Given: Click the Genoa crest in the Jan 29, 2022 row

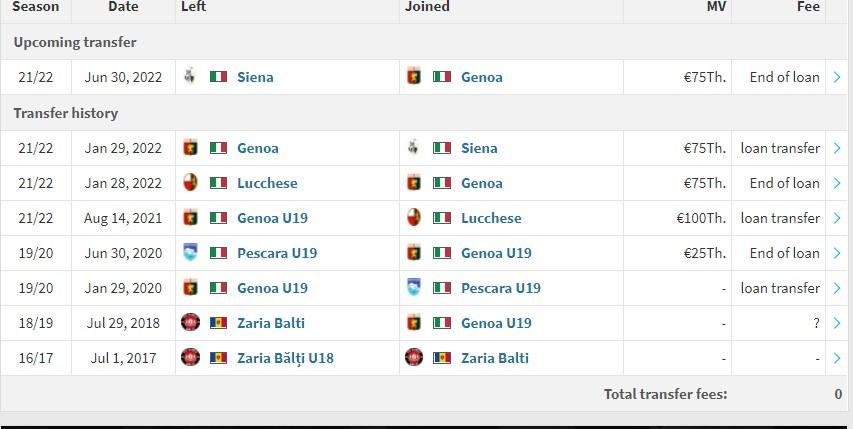Looking at the screenshot, I should (x=190, y=147).
